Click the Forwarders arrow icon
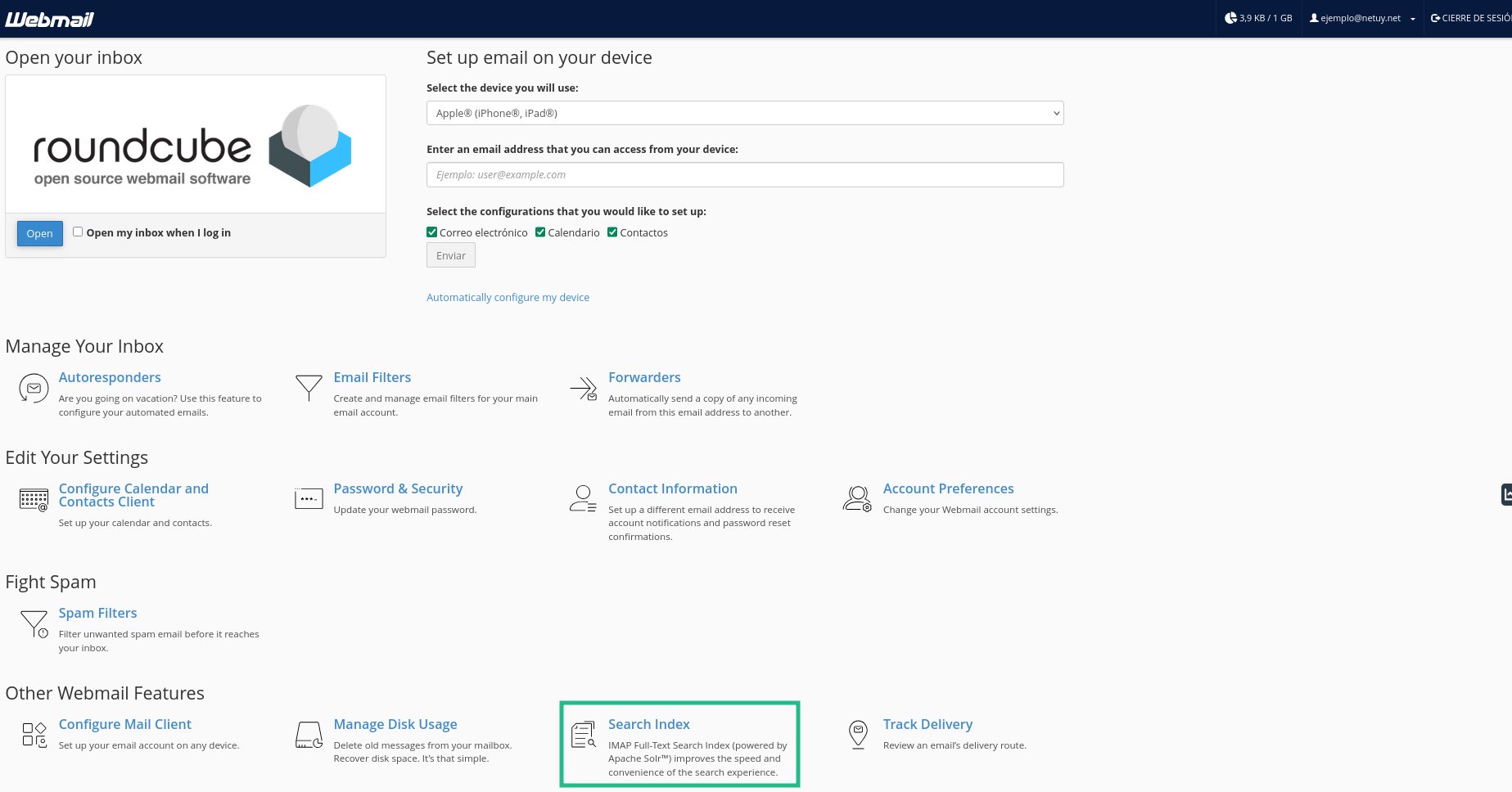Viewport: 1512px width, 792px height. pos(584,388)
